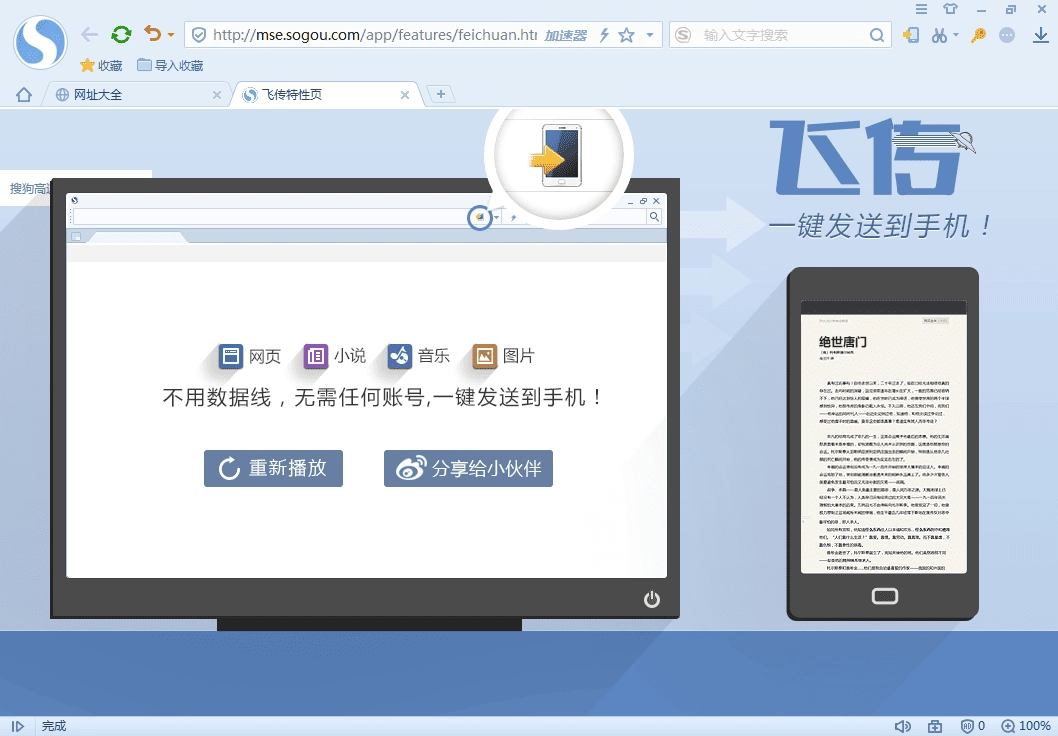Click the phone home button graphic
The width and height of the screenshot is (1058, 736).
pyautogui.click(x=885, y=596)
